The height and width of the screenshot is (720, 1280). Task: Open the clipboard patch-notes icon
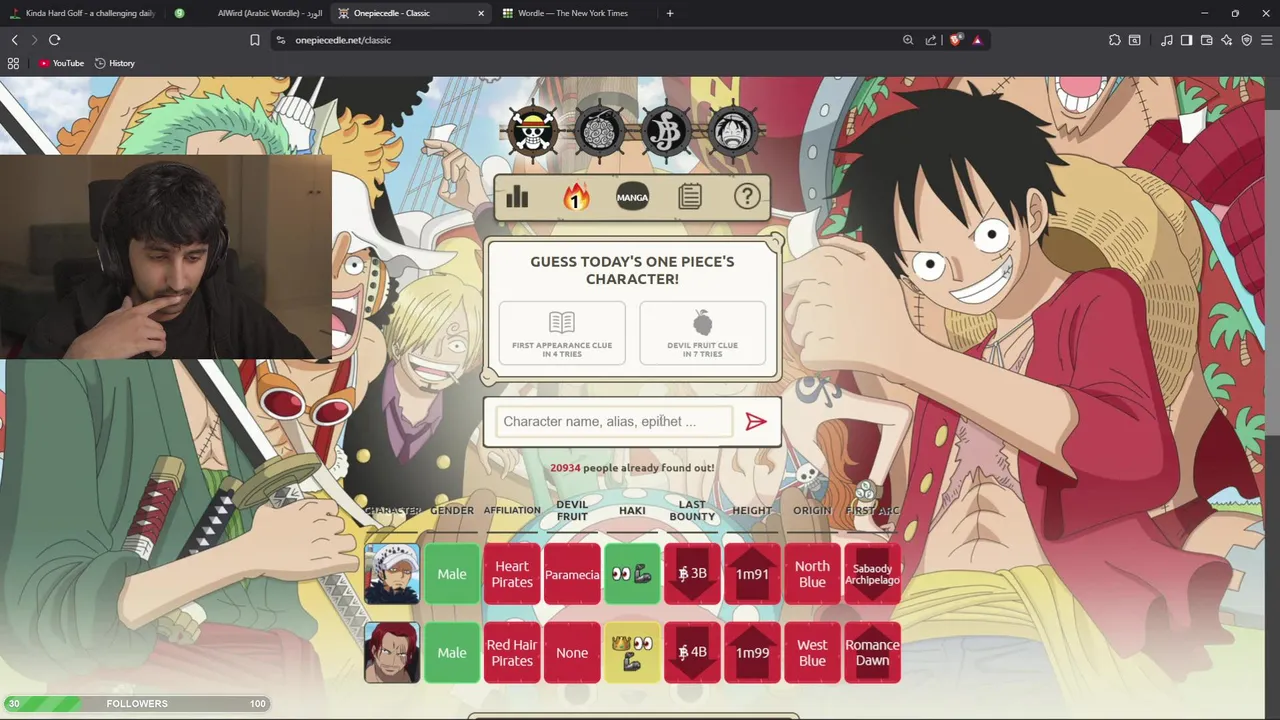690,197
